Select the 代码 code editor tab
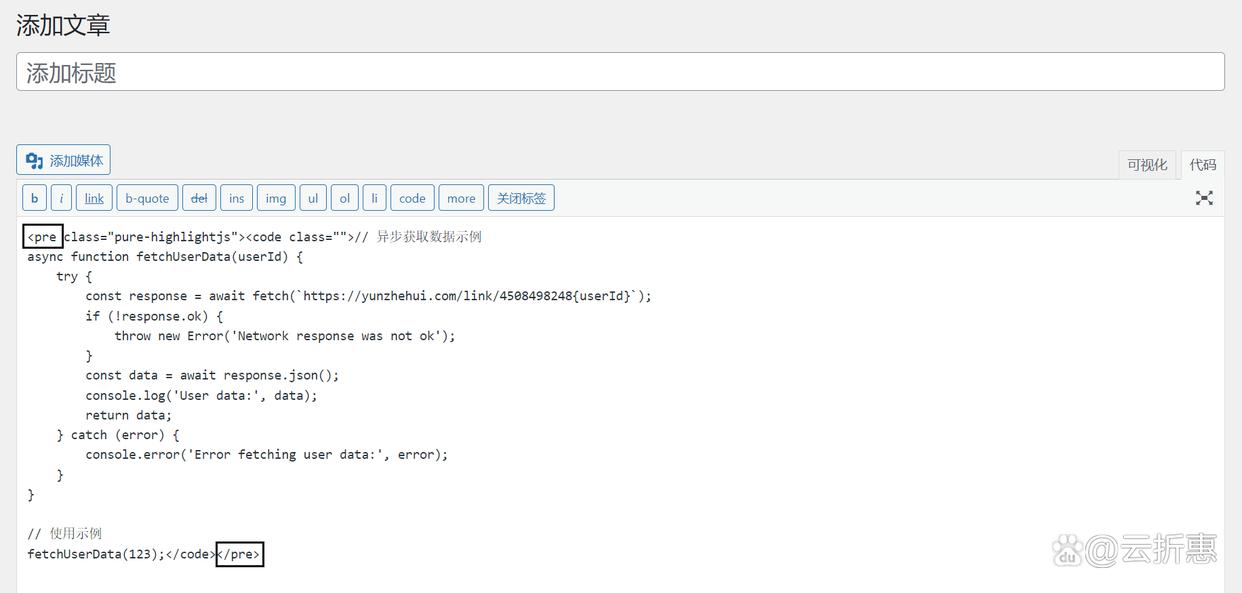 coord(1203,164)
